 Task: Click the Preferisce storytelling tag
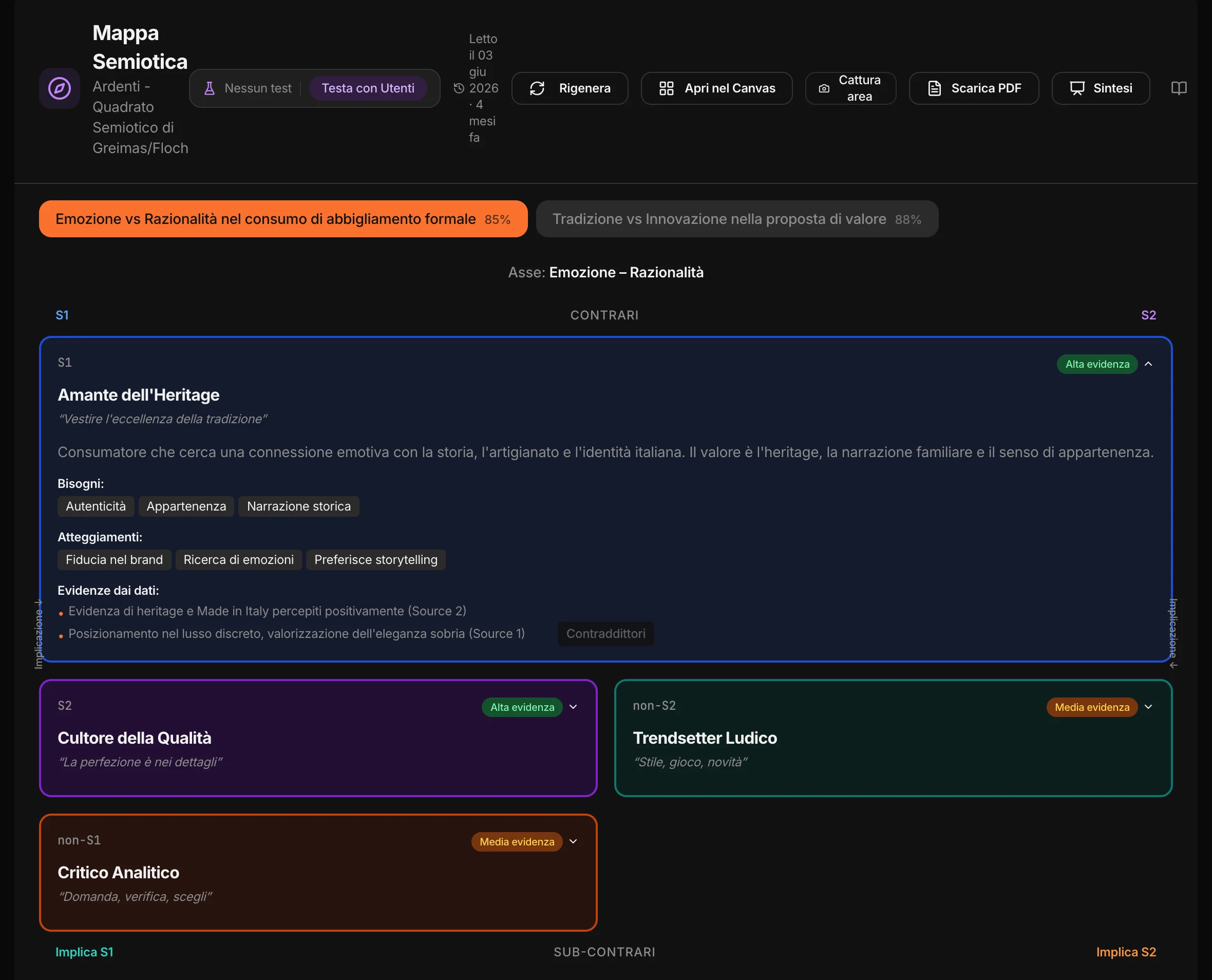coord(376,560)
